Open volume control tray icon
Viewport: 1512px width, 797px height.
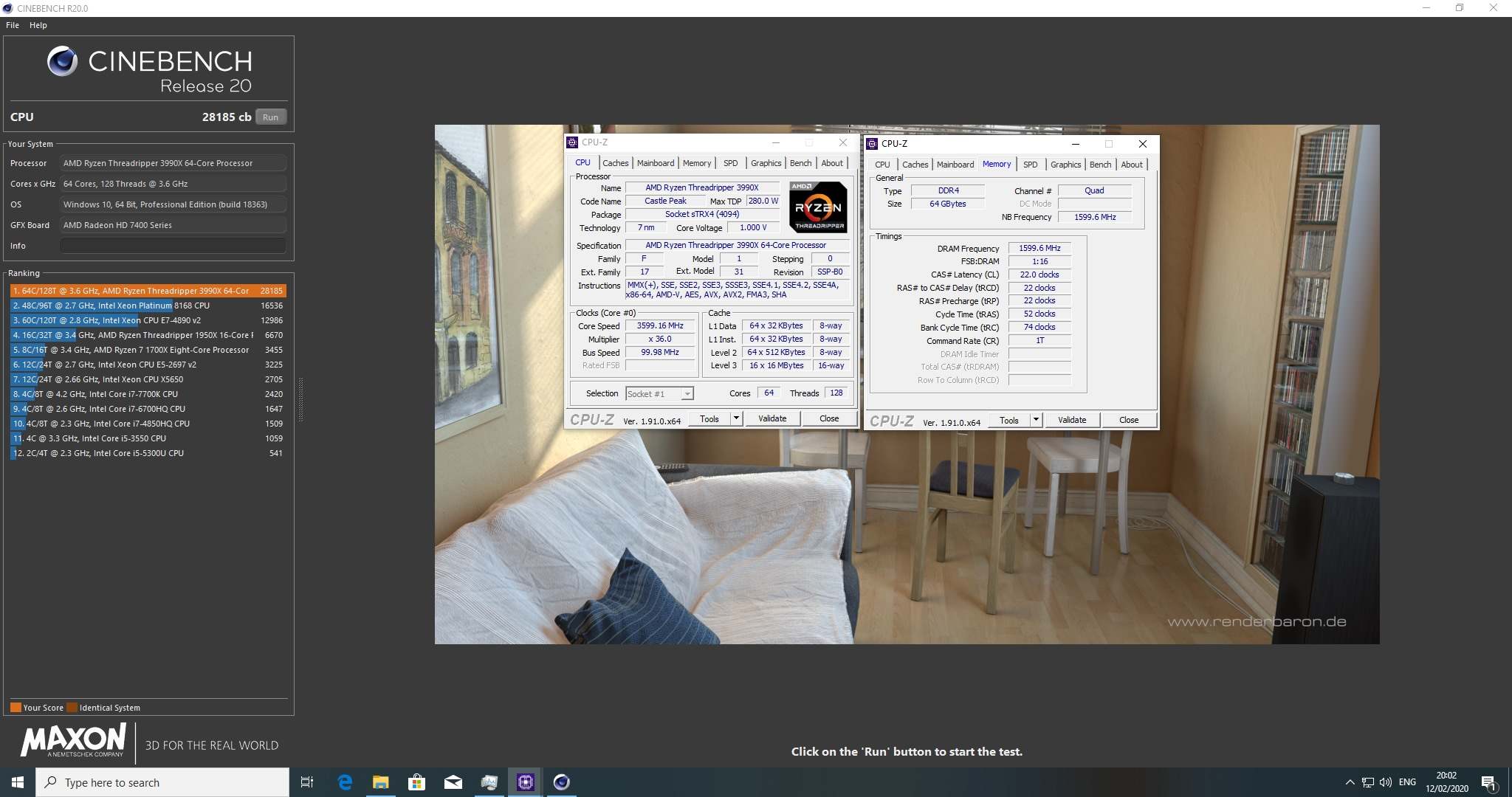pos(1385,782)
